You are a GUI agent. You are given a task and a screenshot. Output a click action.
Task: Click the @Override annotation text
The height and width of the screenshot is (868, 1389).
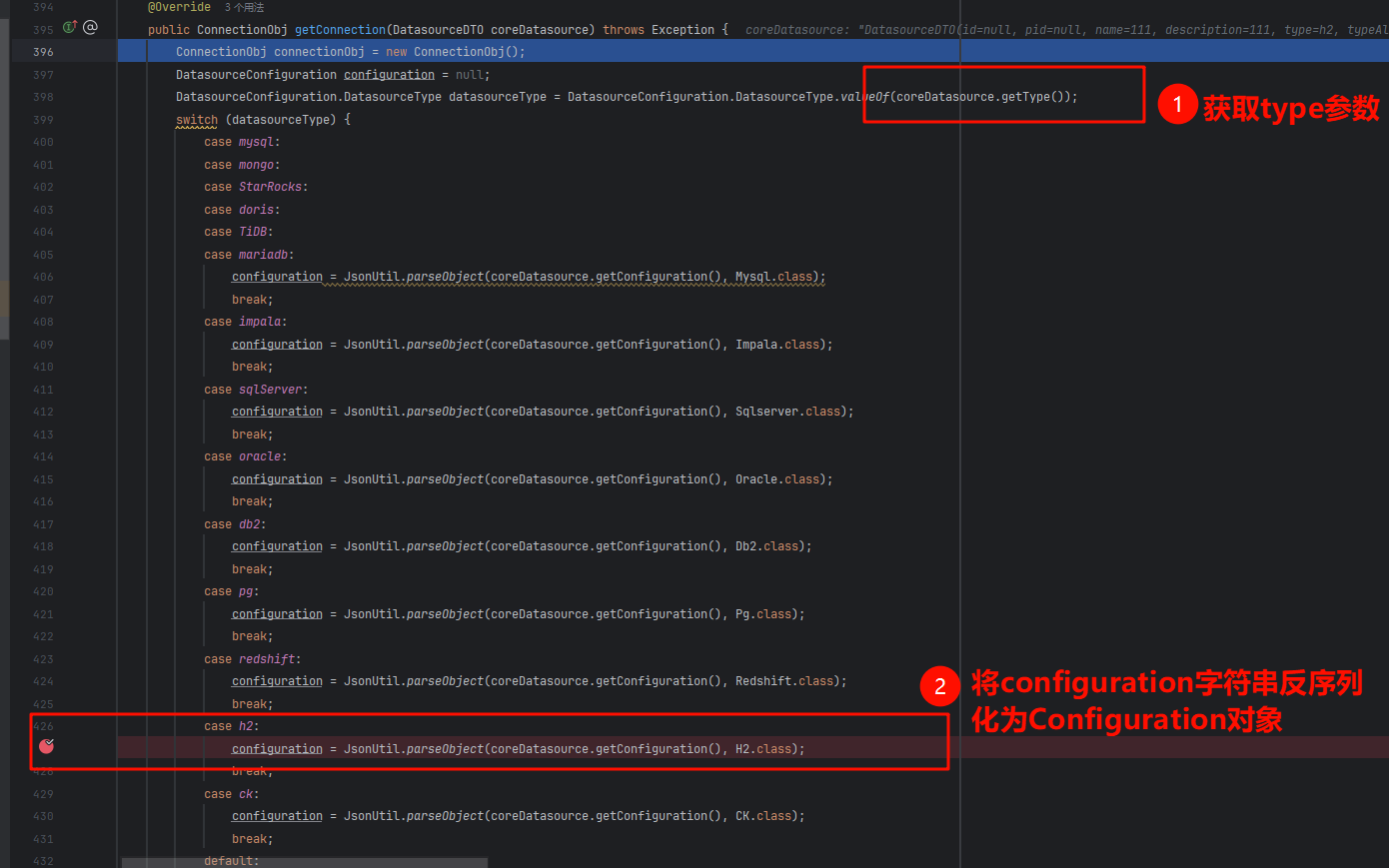click(180, 7)
